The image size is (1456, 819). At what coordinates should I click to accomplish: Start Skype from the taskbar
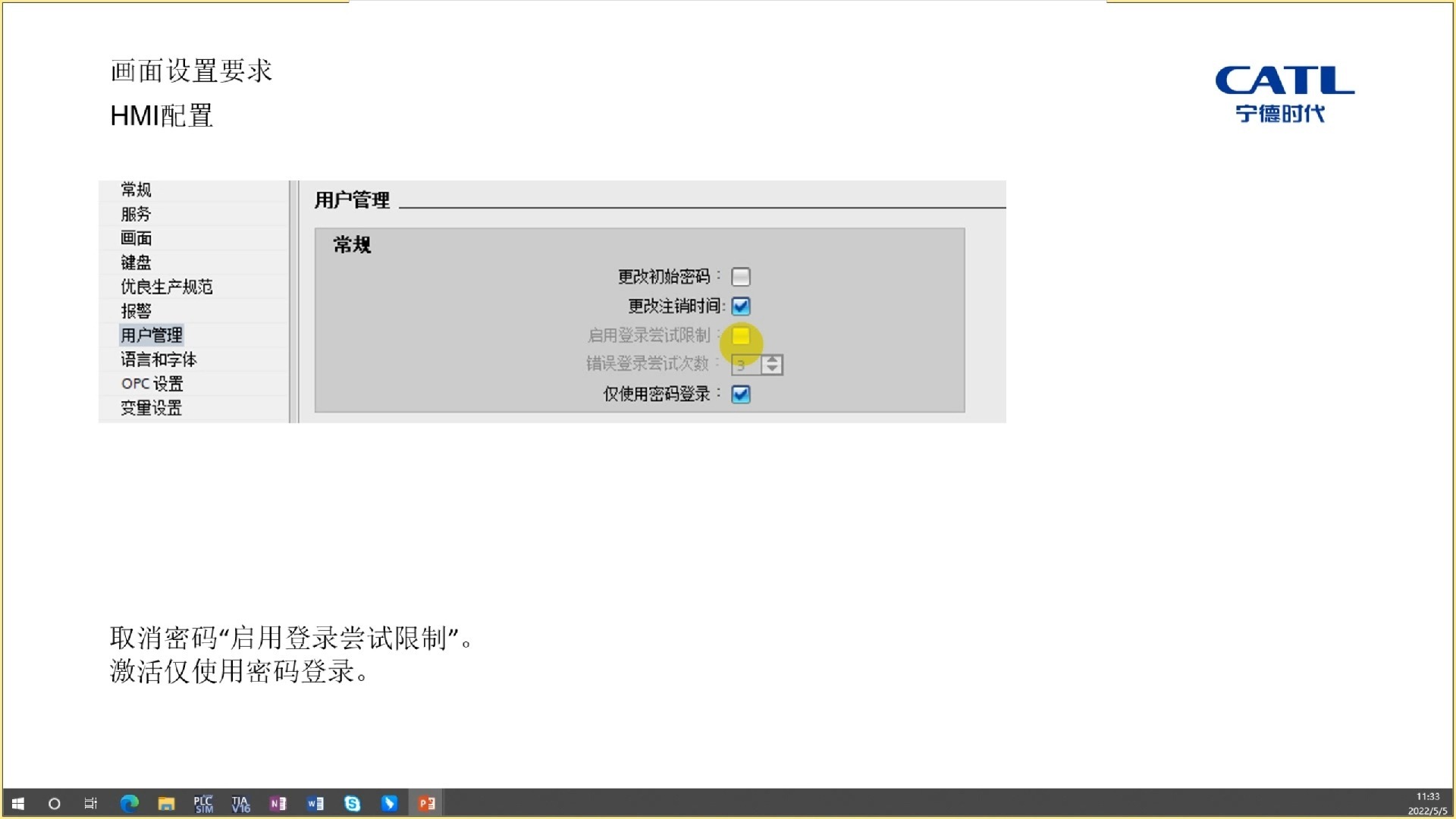(x=352, y=803)
